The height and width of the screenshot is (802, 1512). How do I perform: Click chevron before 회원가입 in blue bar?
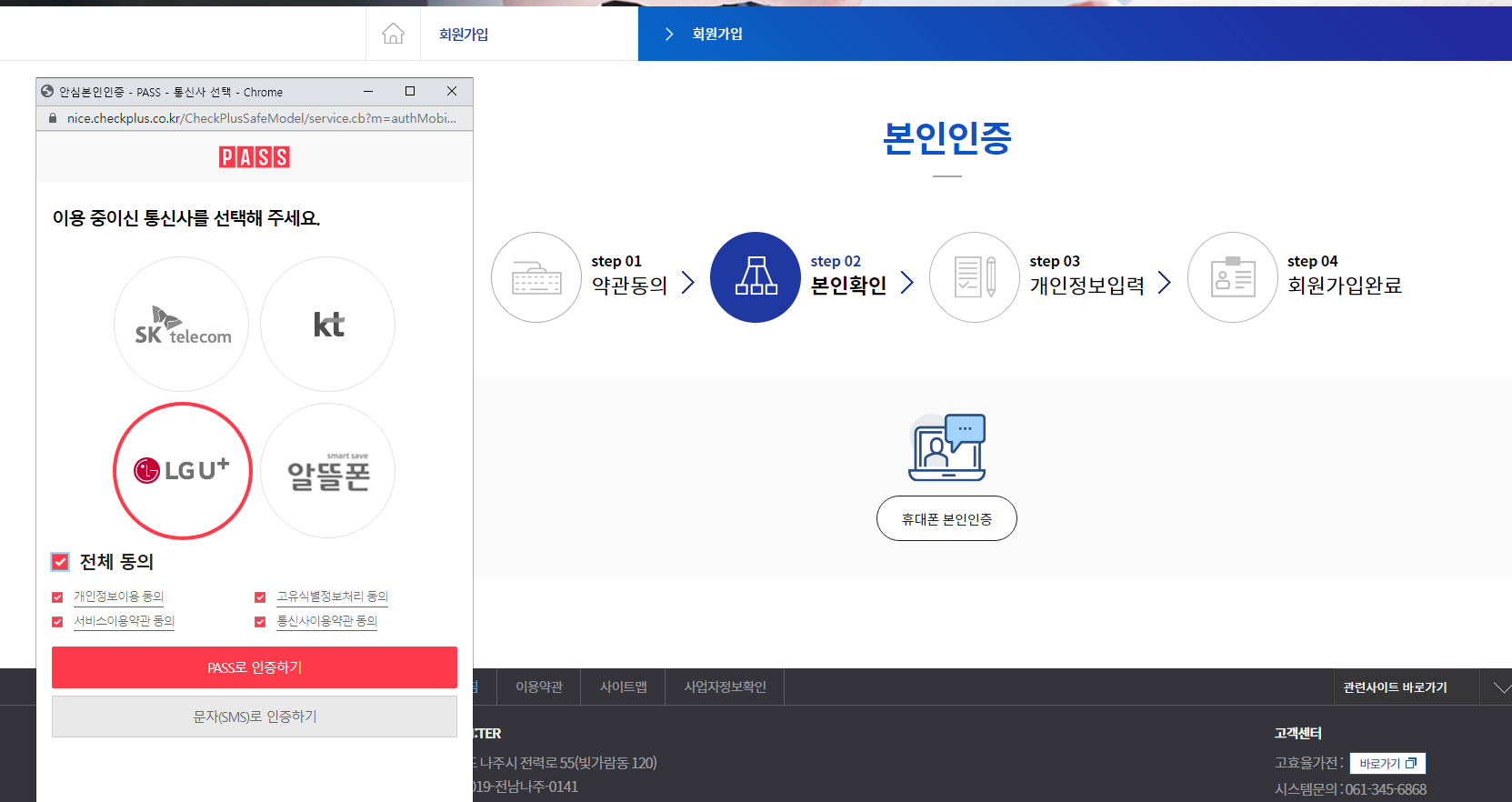[669, 34]
